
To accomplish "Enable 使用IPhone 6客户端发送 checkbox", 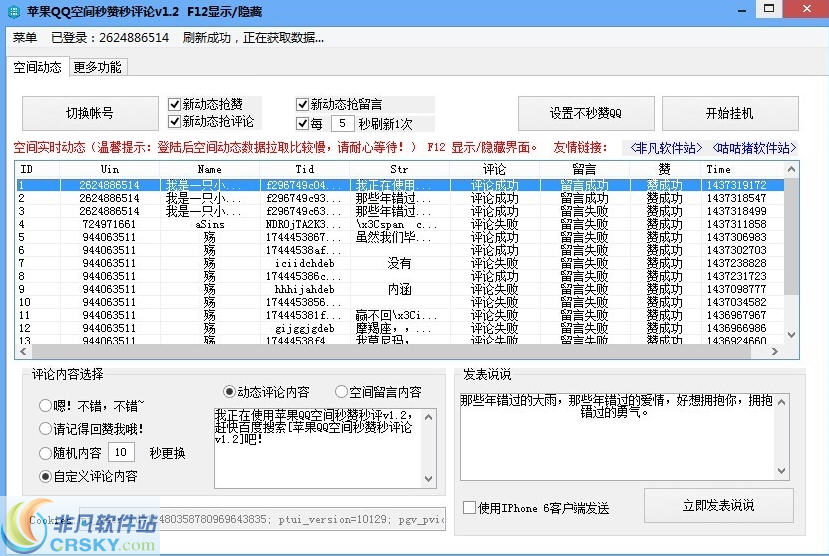I will (x=470, y=508).
